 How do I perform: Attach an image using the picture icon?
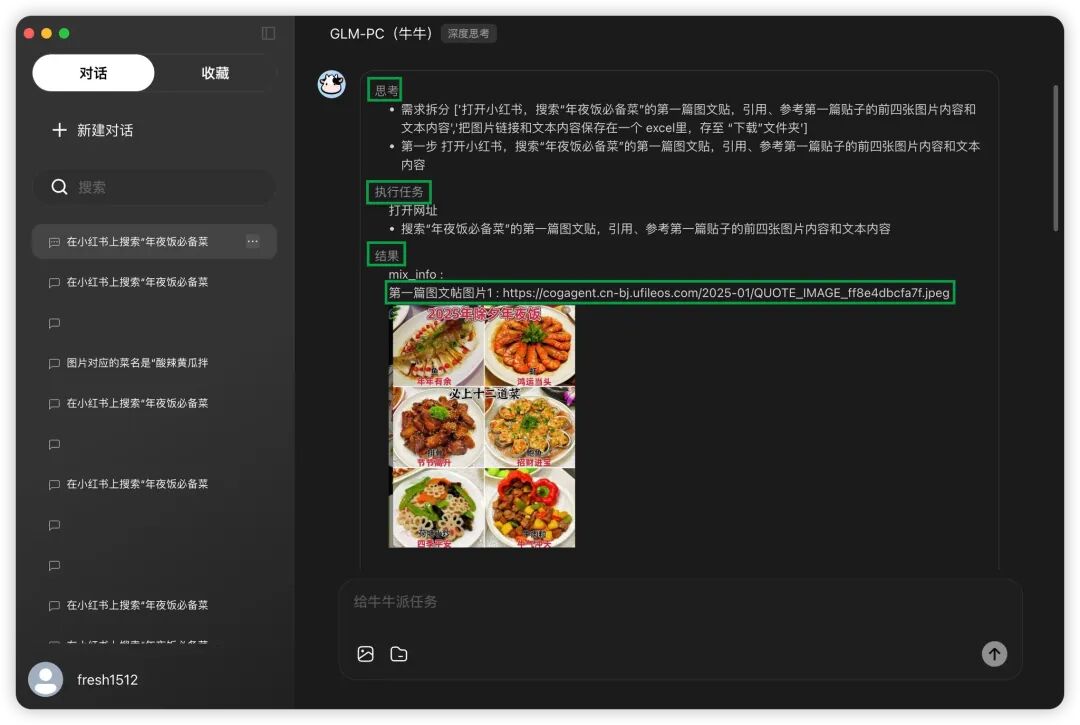366,653
